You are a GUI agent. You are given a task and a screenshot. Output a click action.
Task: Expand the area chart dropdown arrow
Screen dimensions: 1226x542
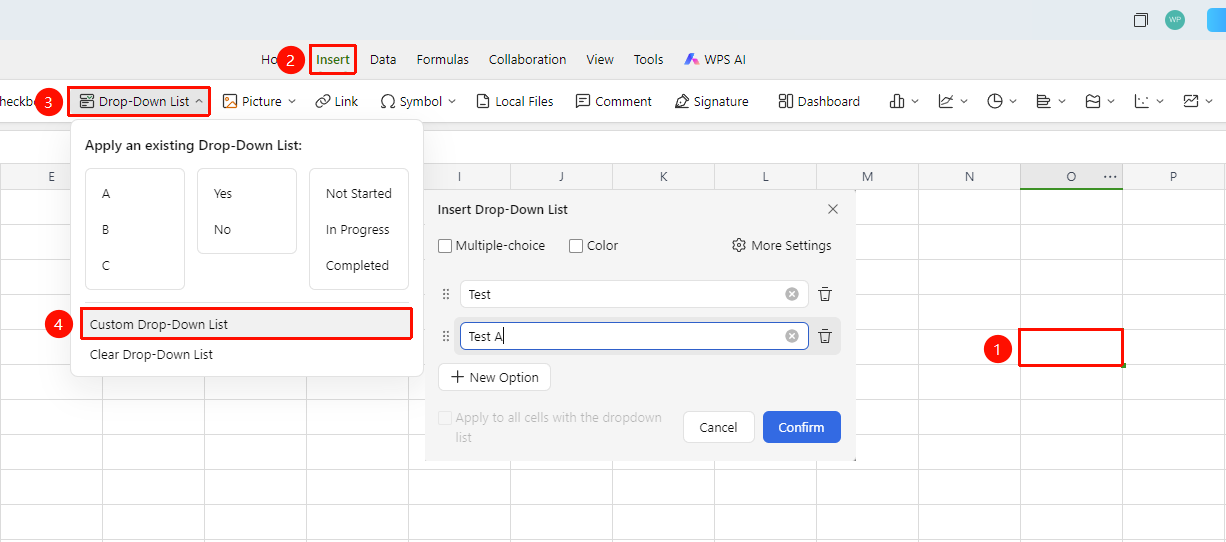(x=1111, y=101)
